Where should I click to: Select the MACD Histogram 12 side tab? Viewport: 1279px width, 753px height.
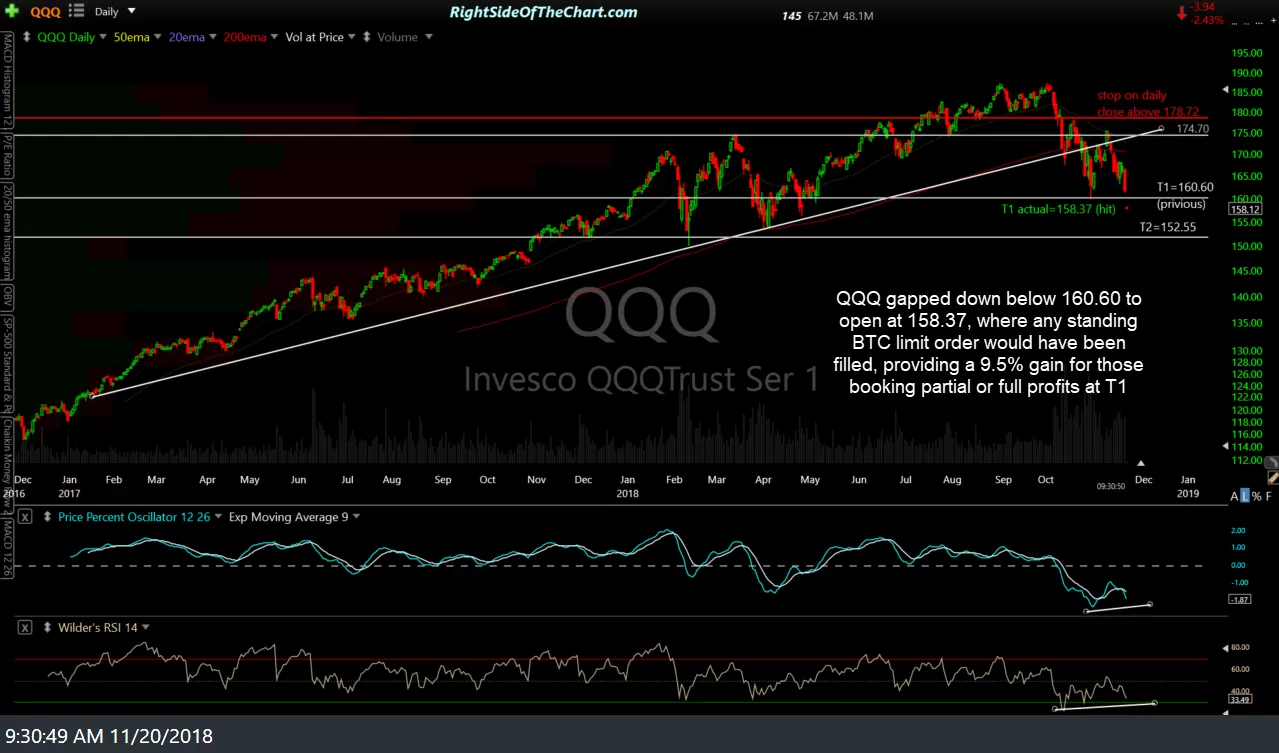(7, 80)
